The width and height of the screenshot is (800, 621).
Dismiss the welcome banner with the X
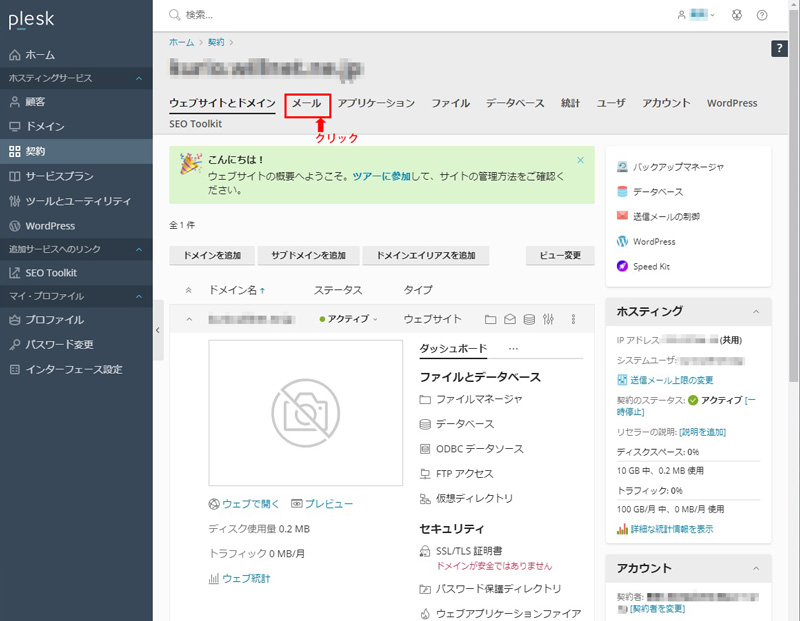pyautogui.click(x=580, y=160)
